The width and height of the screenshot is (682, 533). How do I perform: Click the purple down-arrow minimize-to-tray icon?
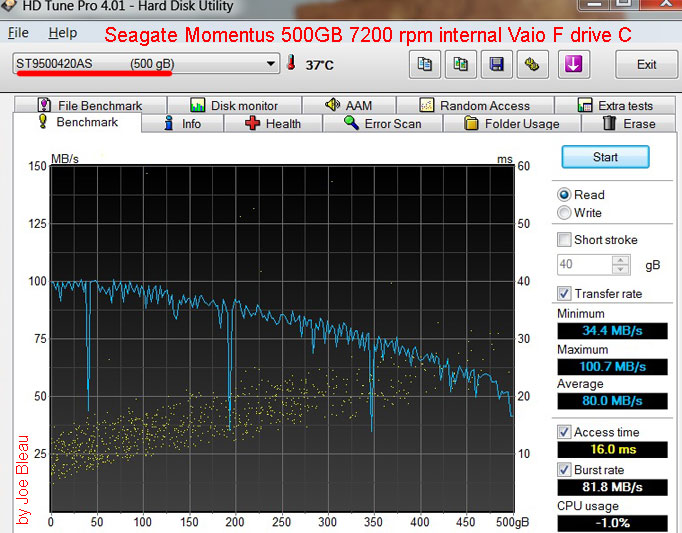click(x=574, y=64)
